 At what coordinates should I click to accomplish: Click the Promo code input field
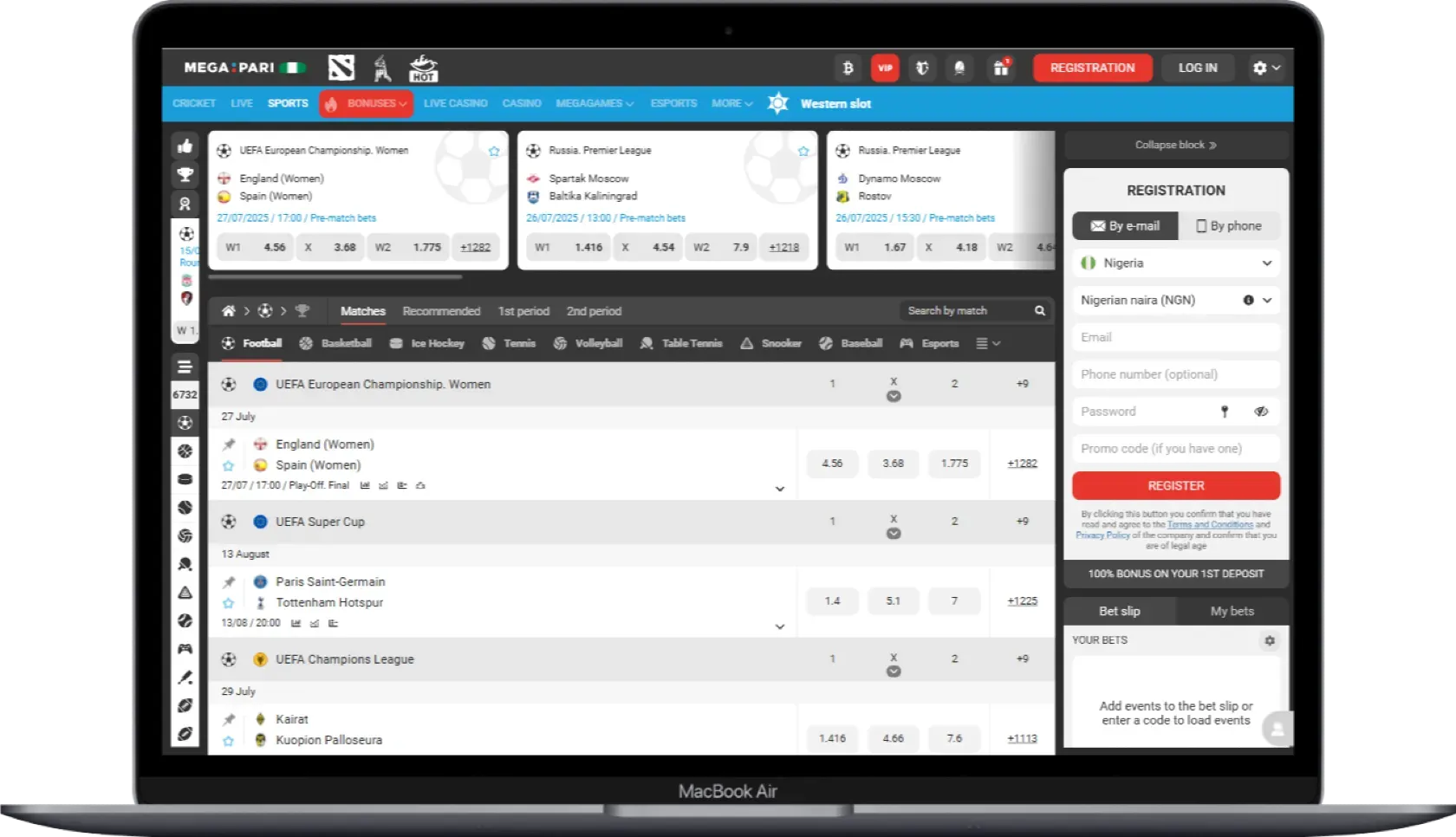pyautogui.click(x=1176, y=449)
